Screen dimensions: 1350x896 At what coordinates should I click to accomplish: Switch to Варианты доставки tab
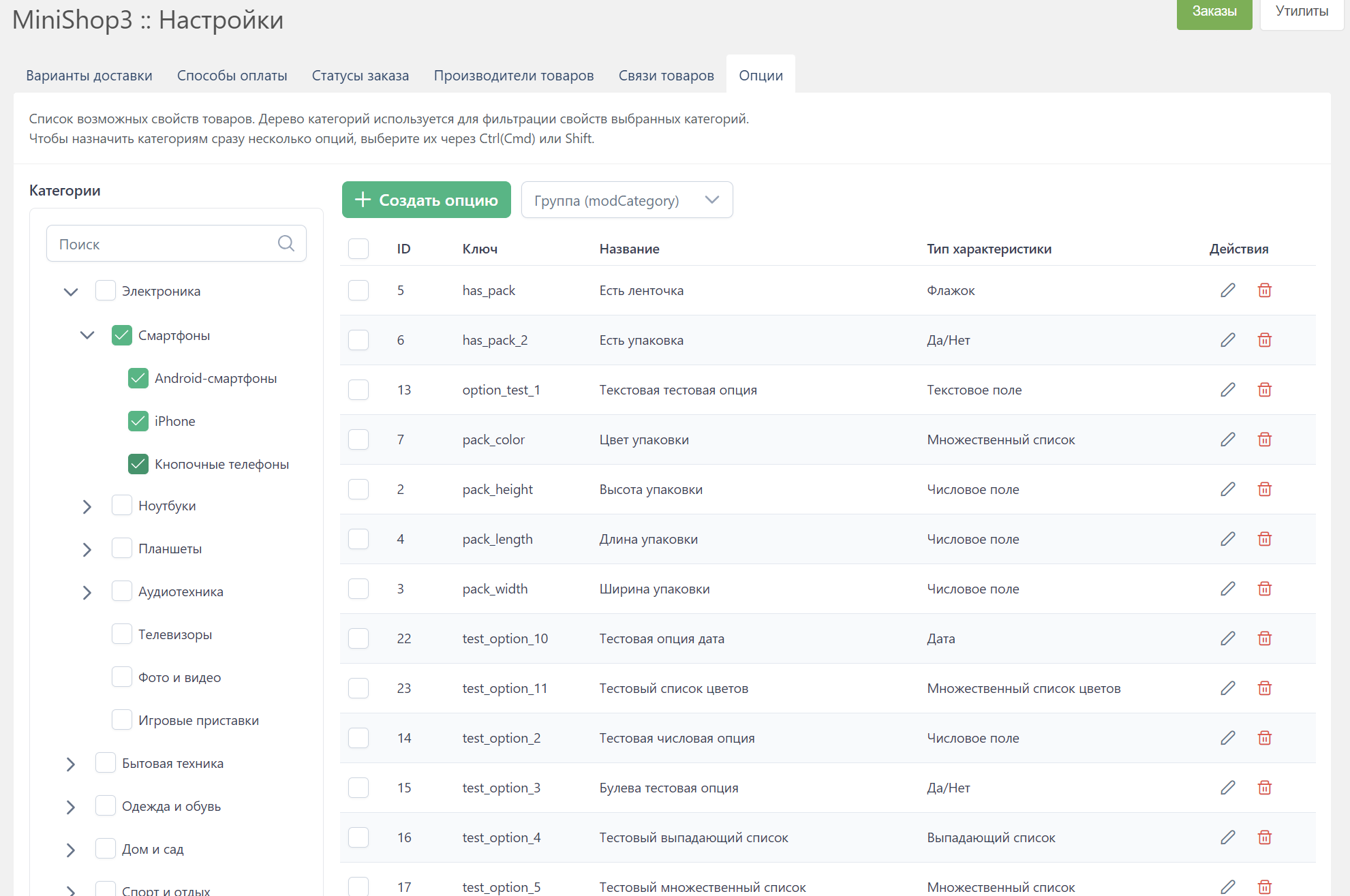pyautogui.click(x=89, y=76)
